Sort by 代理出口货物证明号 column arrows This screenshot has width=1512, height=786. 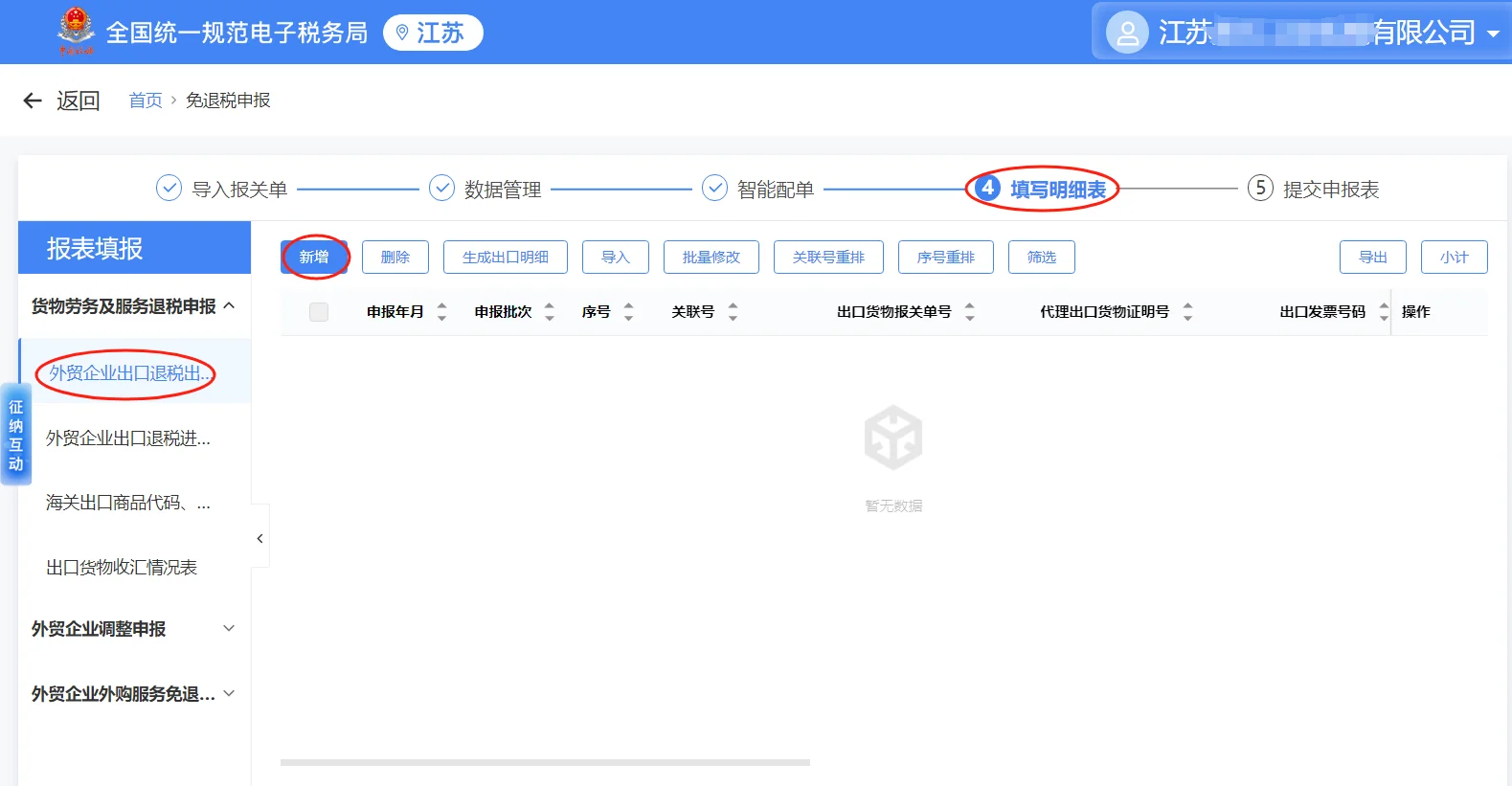point(1187,311)
